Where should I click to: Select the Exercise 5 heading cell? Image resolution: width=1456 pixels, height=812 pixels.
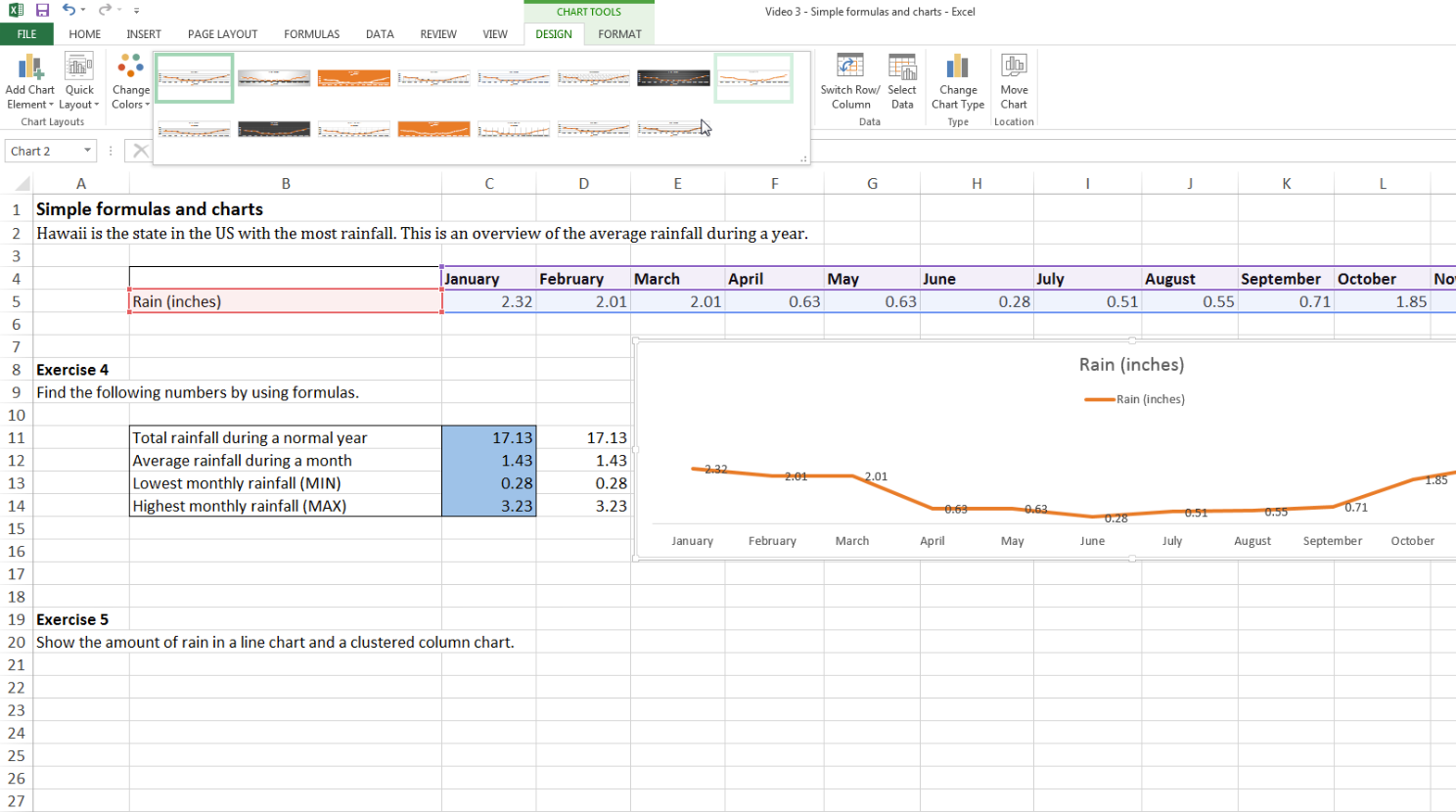coord(81,619)
